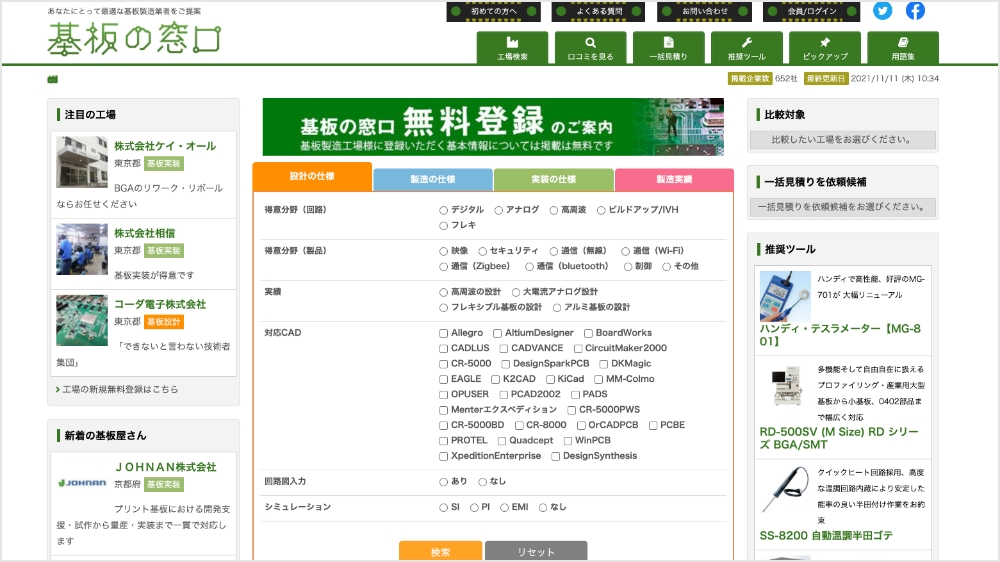This screenshot has width=1000, height=562.
Task: Select the デジタル radio button
Action: click(x=443, y=210)
